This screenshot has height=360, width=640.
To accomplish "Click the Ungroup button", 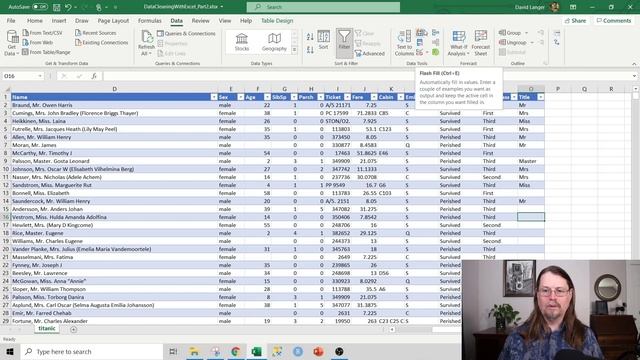I will tap(513, 42).
